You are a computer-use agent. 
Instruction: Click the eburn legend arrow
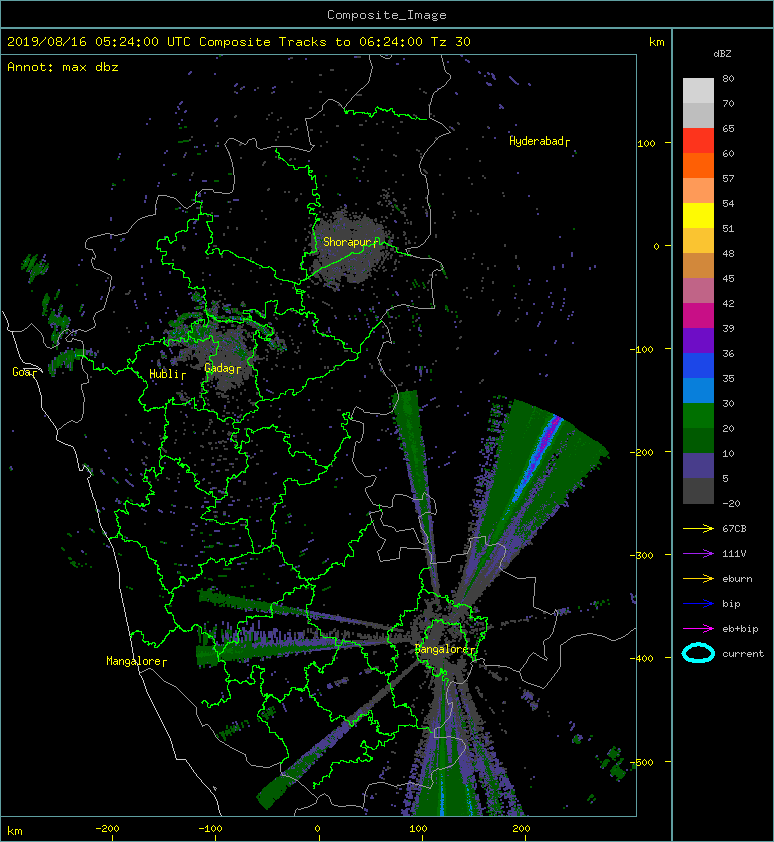click(698, 578)
